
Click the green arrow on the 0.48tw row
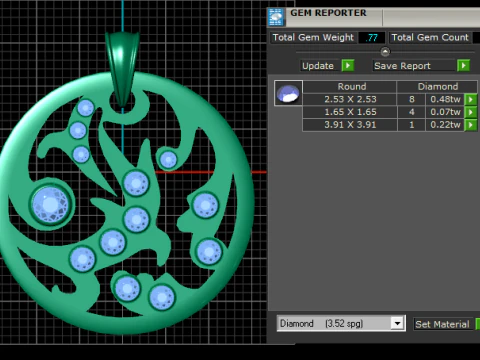click(471, 99)
